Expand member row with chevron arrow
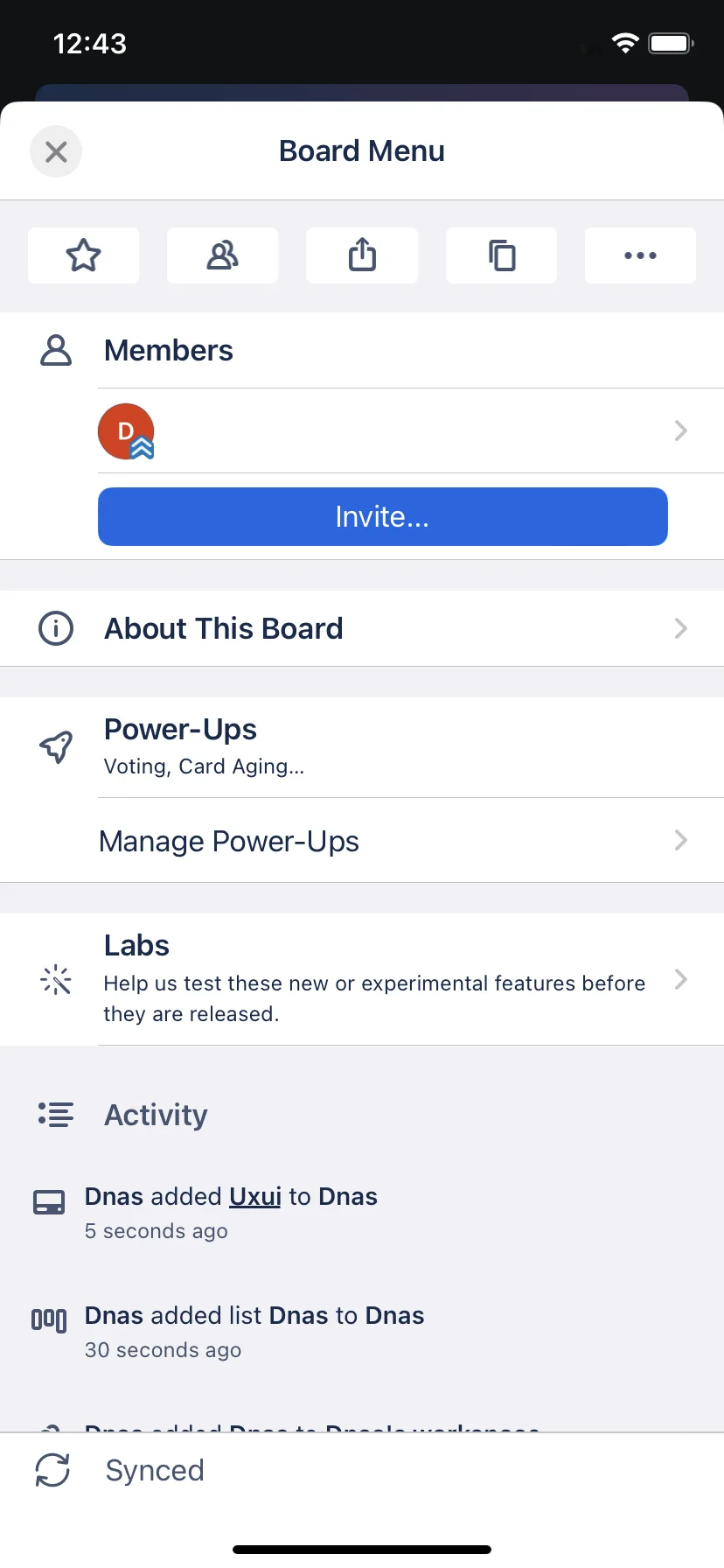This screenshot has height=1568, width=724. coord(681,430)
